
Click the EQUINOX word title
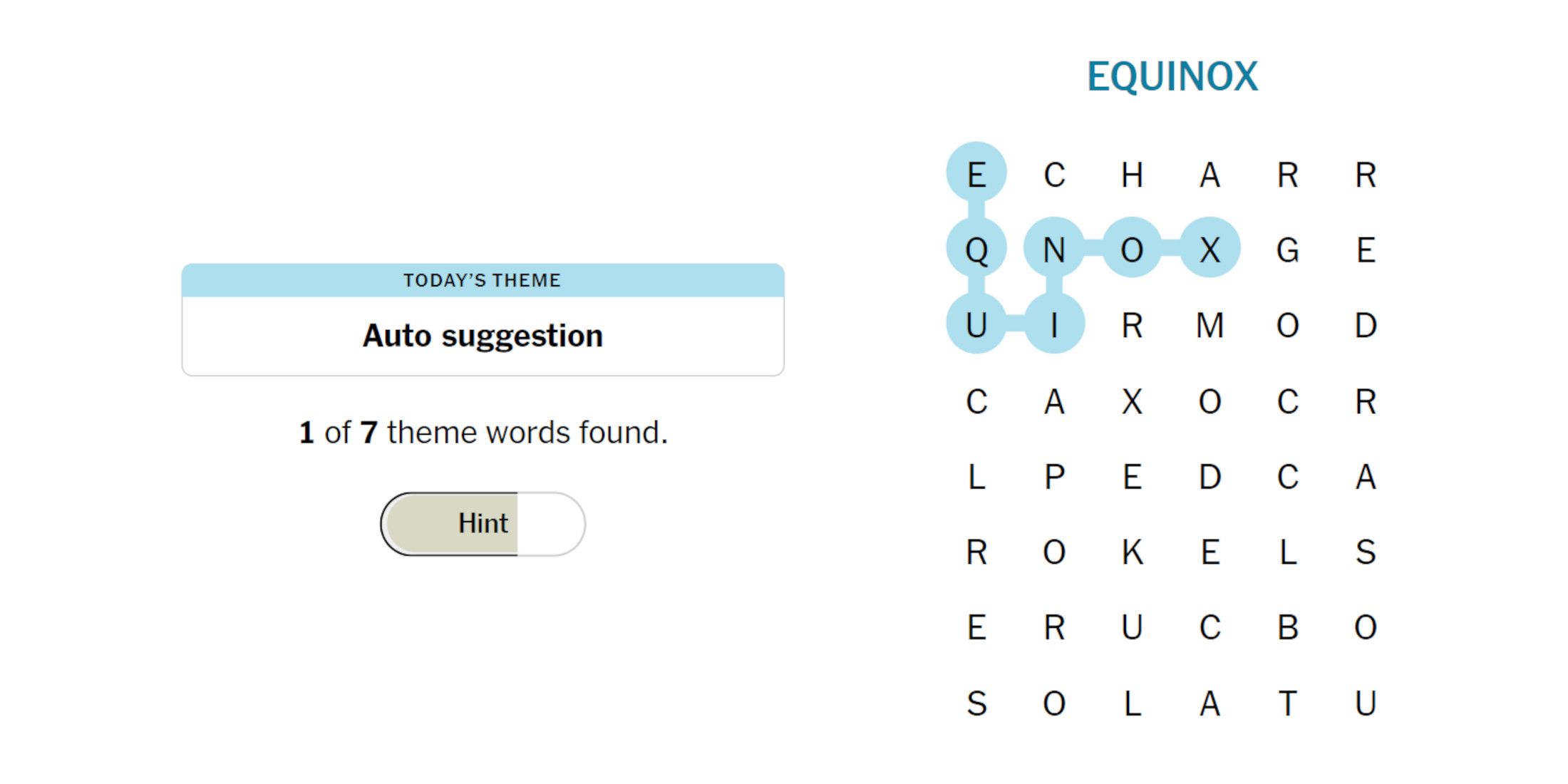1172,76
